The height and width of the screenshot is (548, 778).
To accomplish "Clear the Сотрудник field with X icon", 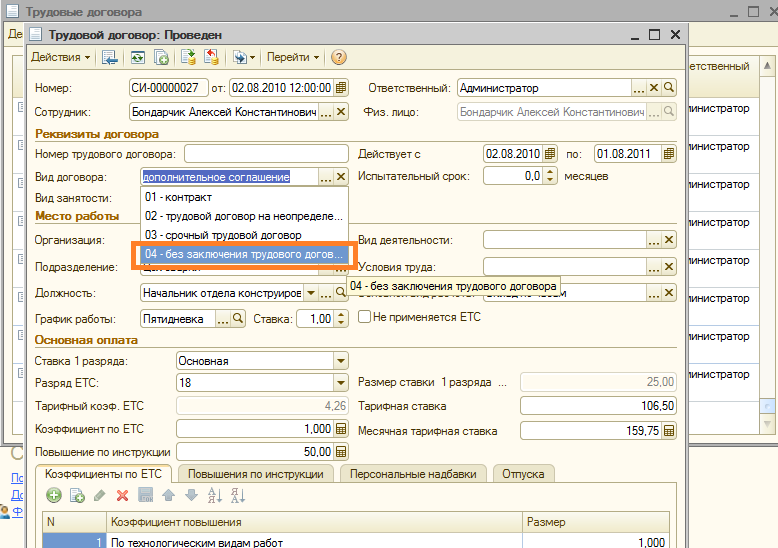I will 341,112.
